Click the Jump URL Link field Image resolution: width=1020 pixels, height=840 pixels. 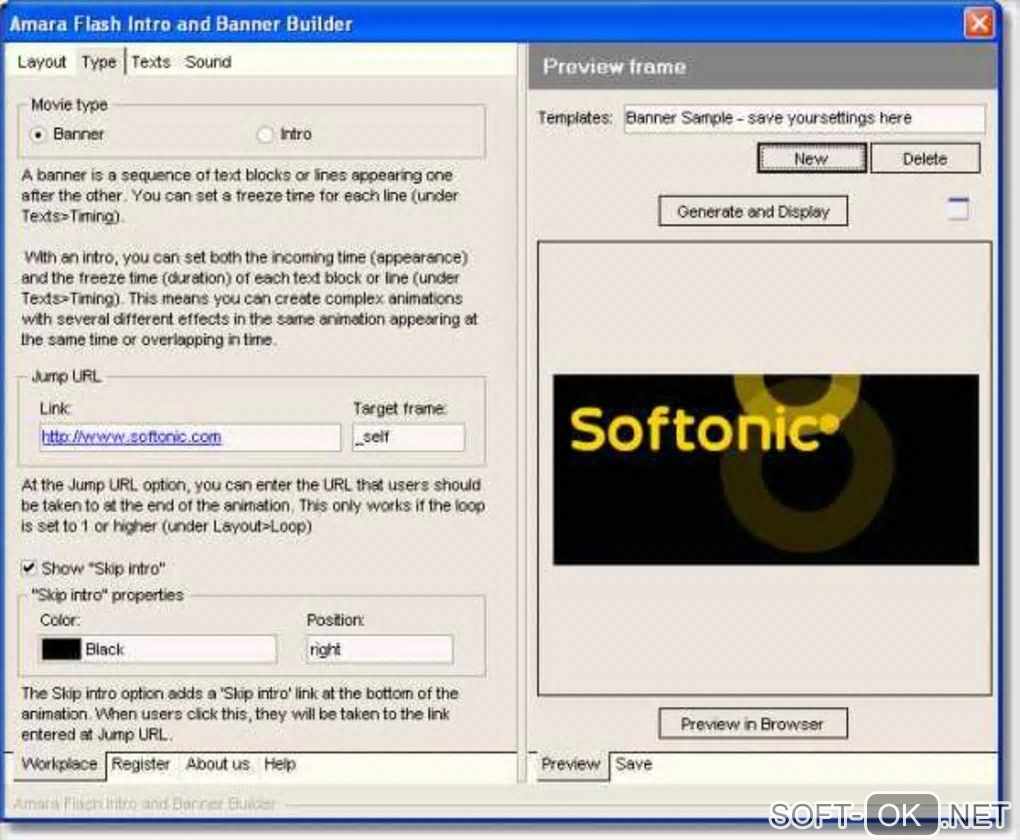[190, 437]
